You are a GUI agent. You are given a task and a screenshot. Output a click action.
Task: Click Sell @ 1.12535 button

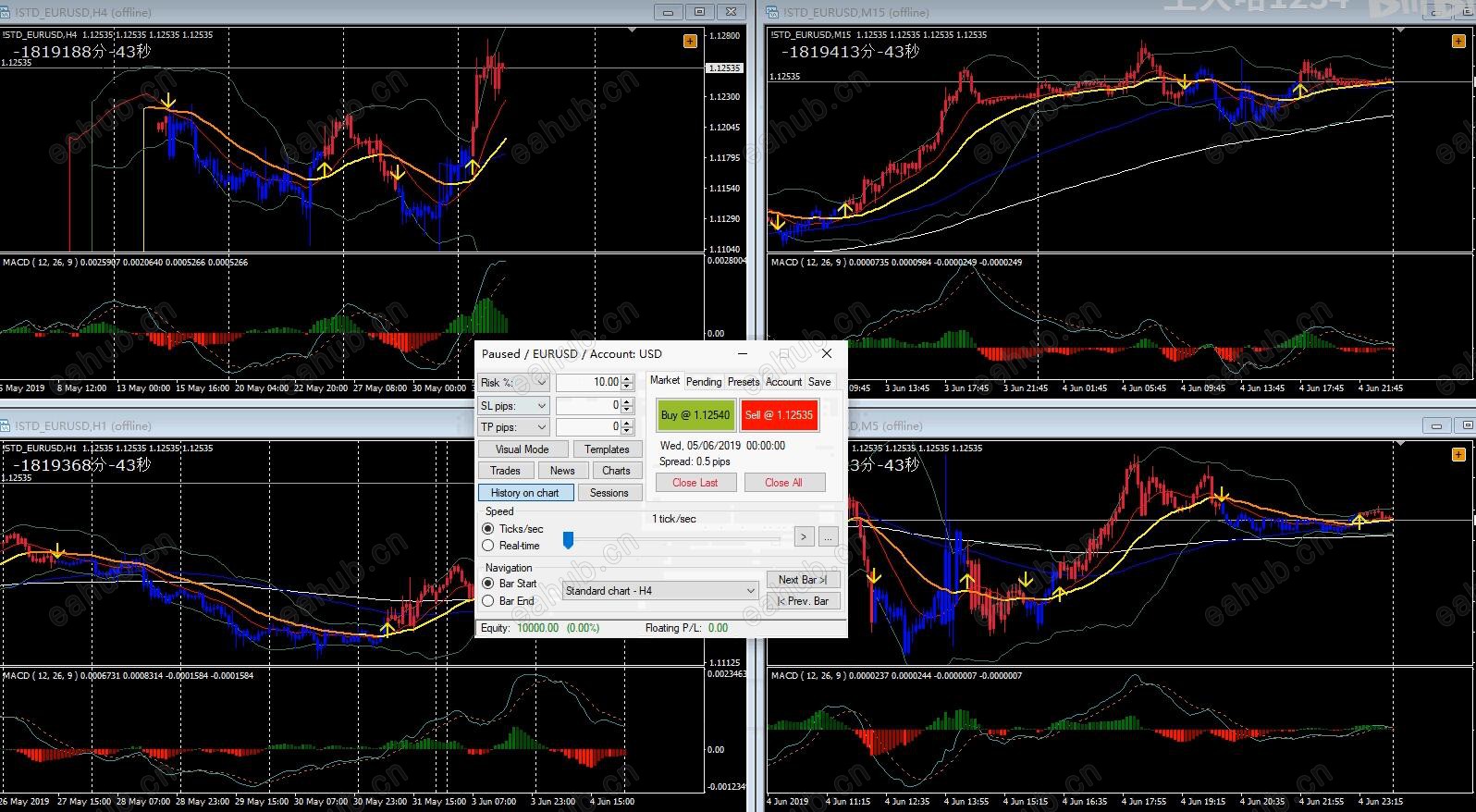(779, 415)
